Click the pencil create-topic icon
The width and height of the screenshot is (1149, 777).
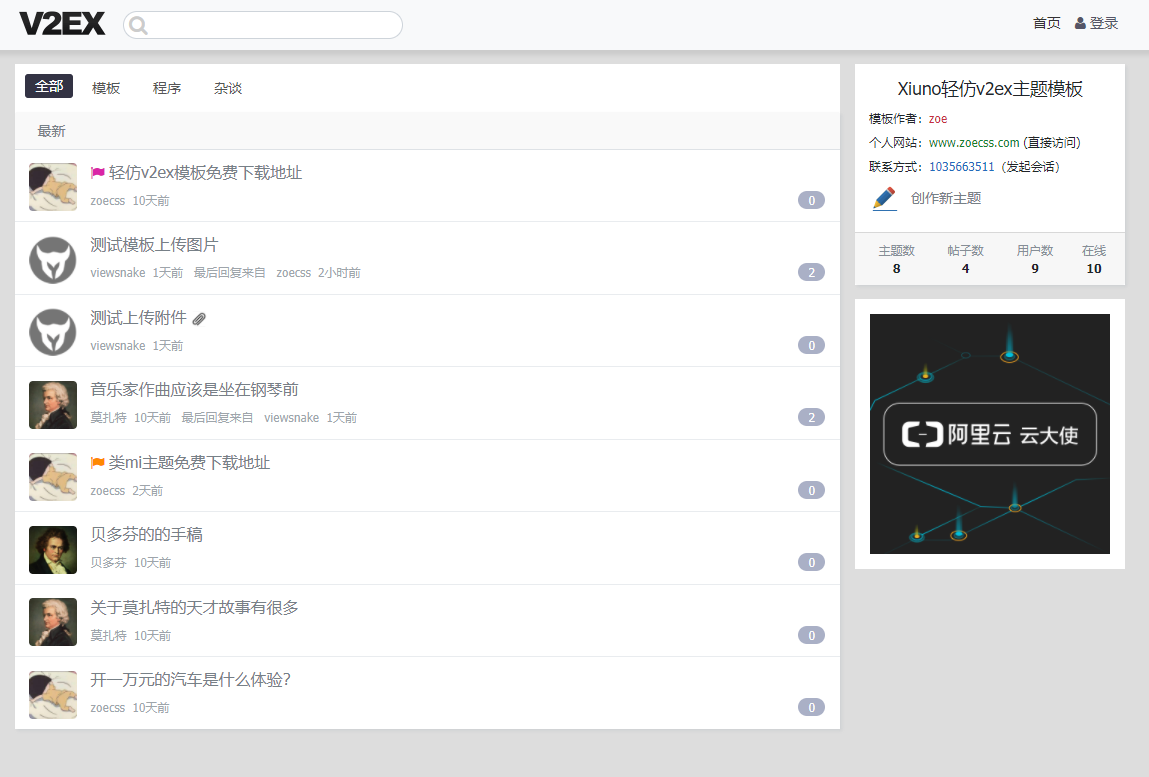884,199
